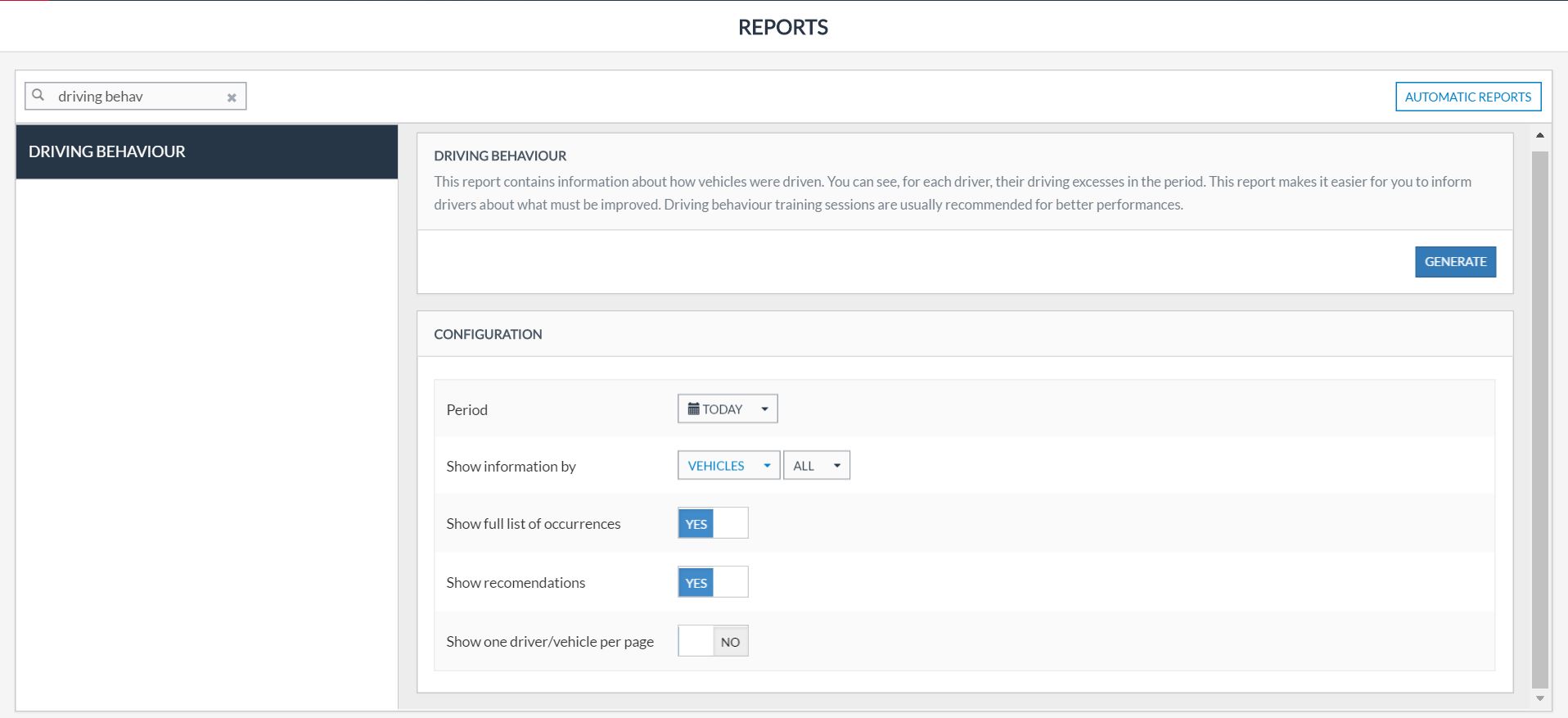Click the caret arrow beside VEHICLES
The height and width of the screenshot is (718, 1568).
[x=767, y=465]
